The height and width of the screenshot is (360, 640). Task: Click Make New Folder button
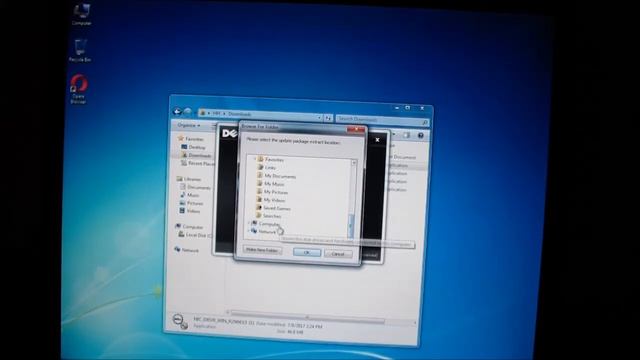tap(262, 250)
